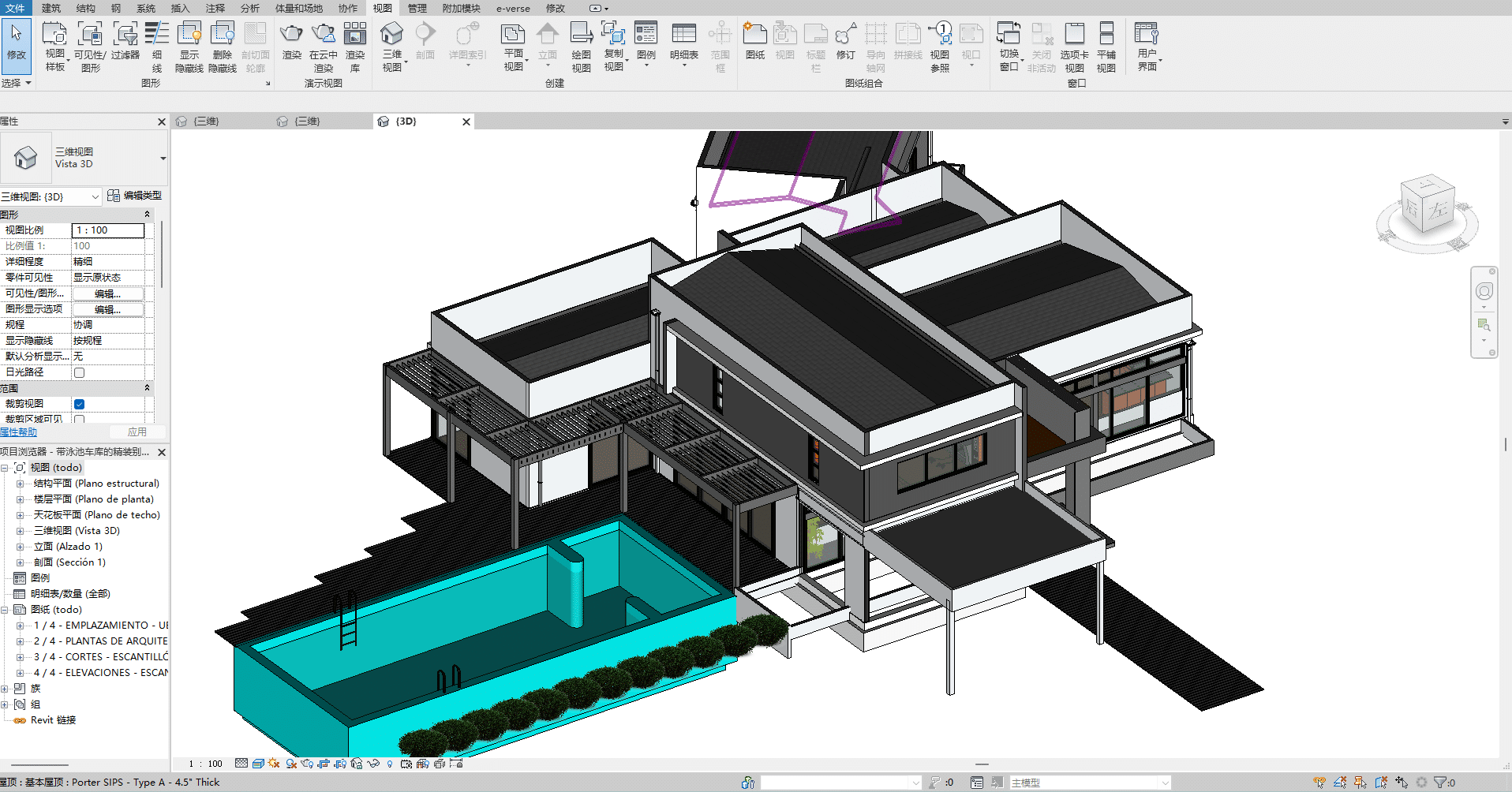
Task: Click 在云中渲染 (Render in Cloud)
Action: coord(323,46)
